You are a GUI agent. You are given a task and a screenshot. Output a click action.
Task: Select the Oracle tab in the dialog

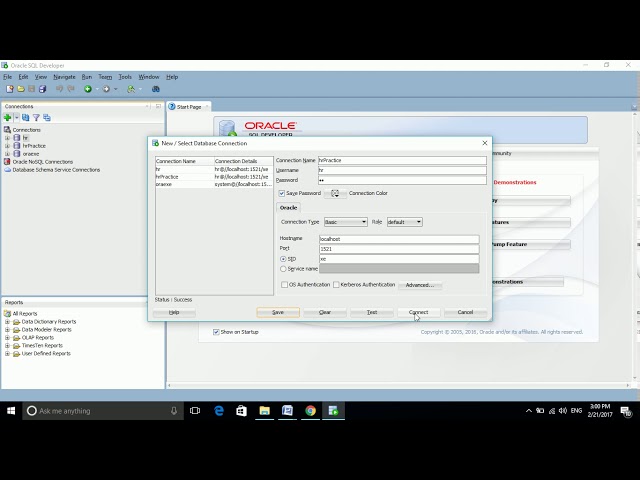click(288, 208)
